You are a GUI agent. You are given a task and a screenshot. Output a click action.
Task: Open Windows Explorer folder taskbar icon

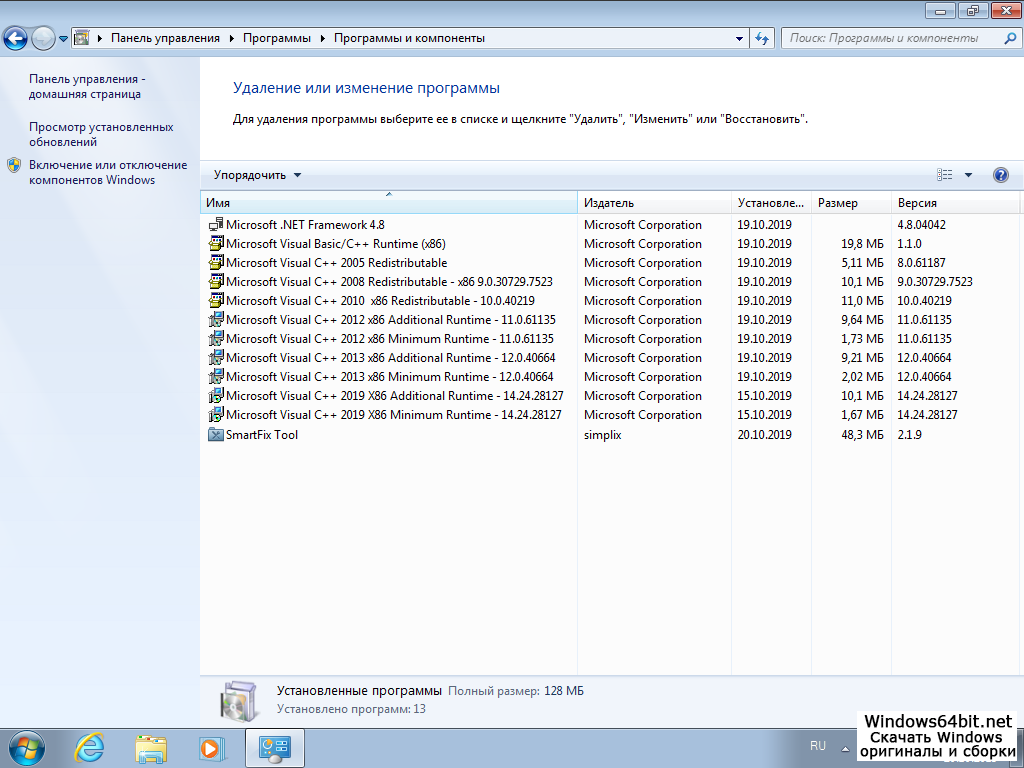(x=151, y=747)
